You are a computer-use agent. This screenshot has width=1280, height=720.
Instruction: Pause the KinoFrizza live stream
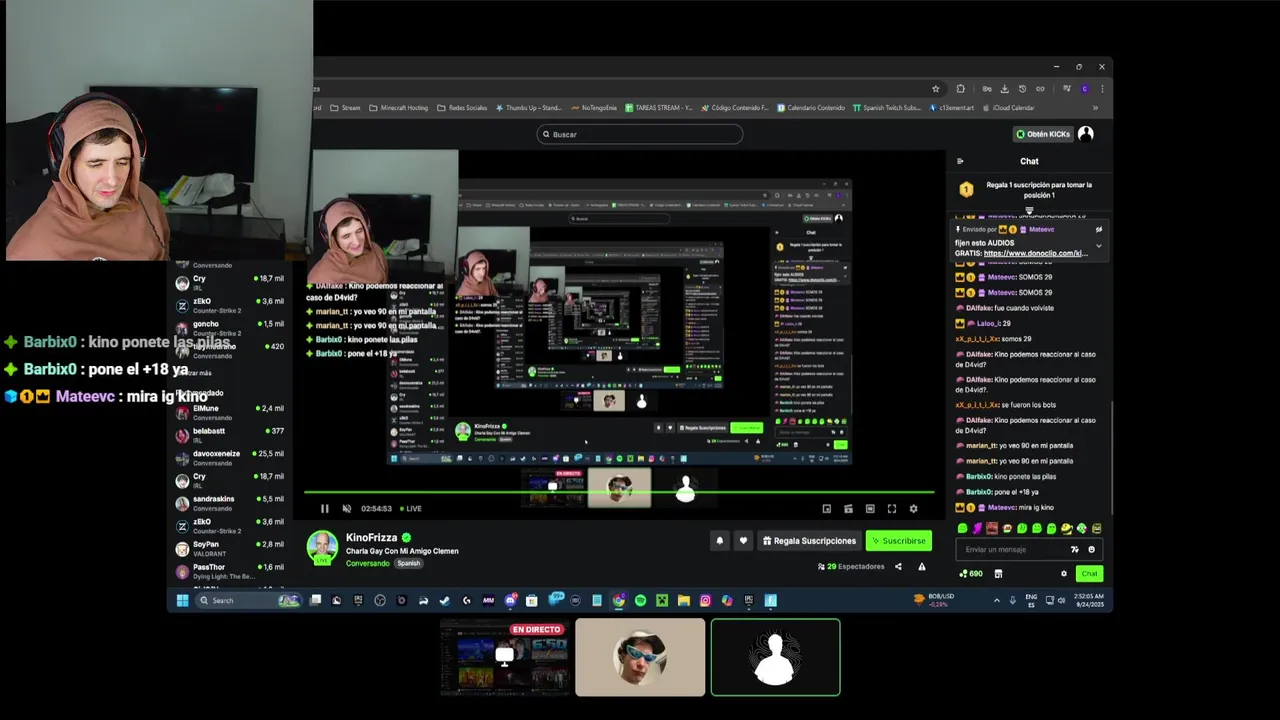325,509
